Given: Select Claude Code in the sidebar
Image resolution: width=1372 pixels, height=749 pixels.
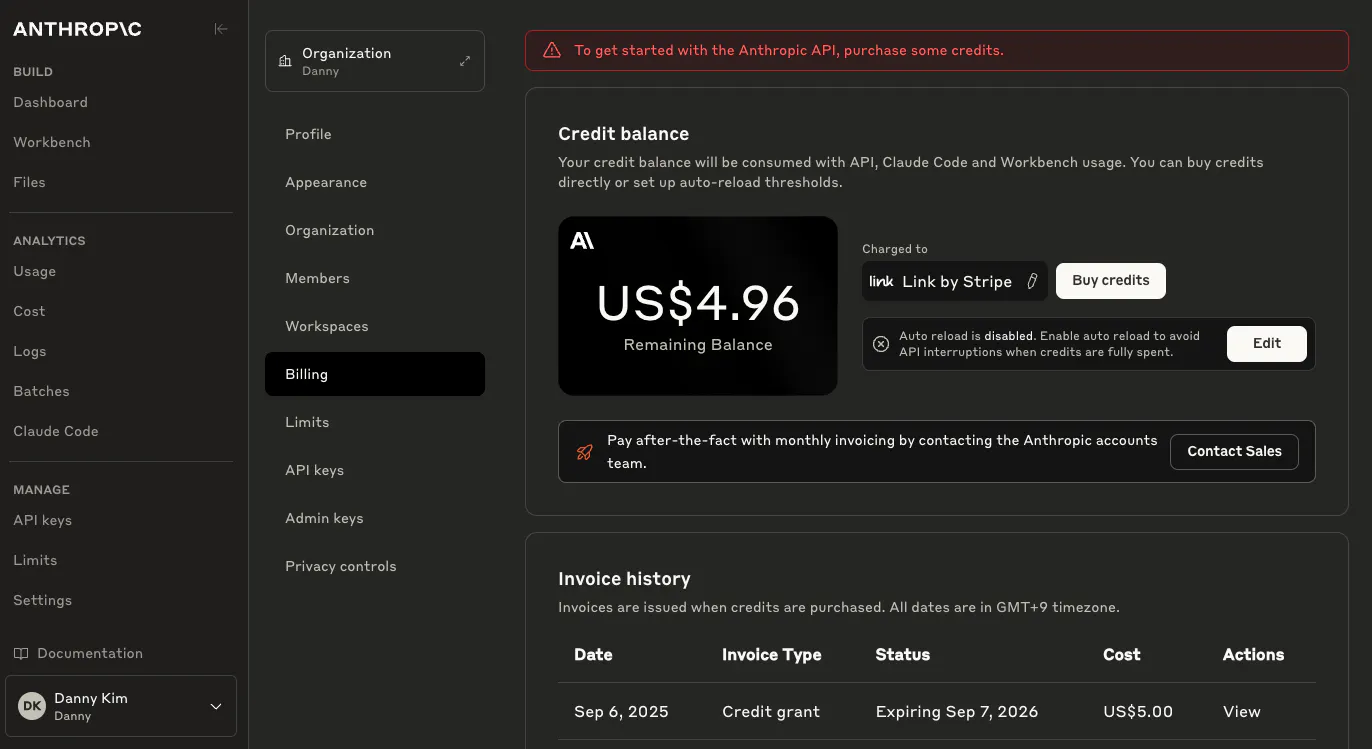Looking at the screenshot, I should 56,431.
